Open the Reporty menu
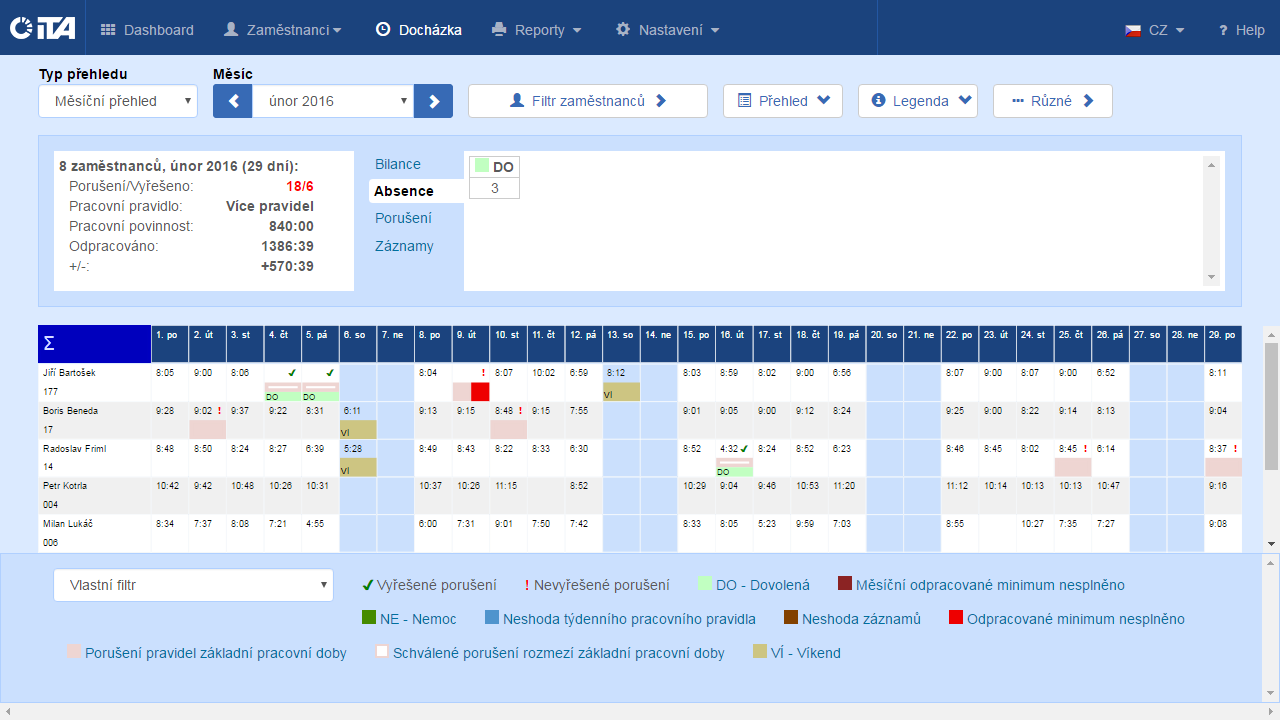Viewport: 1280px width, 720px height. tap(537, 30)
